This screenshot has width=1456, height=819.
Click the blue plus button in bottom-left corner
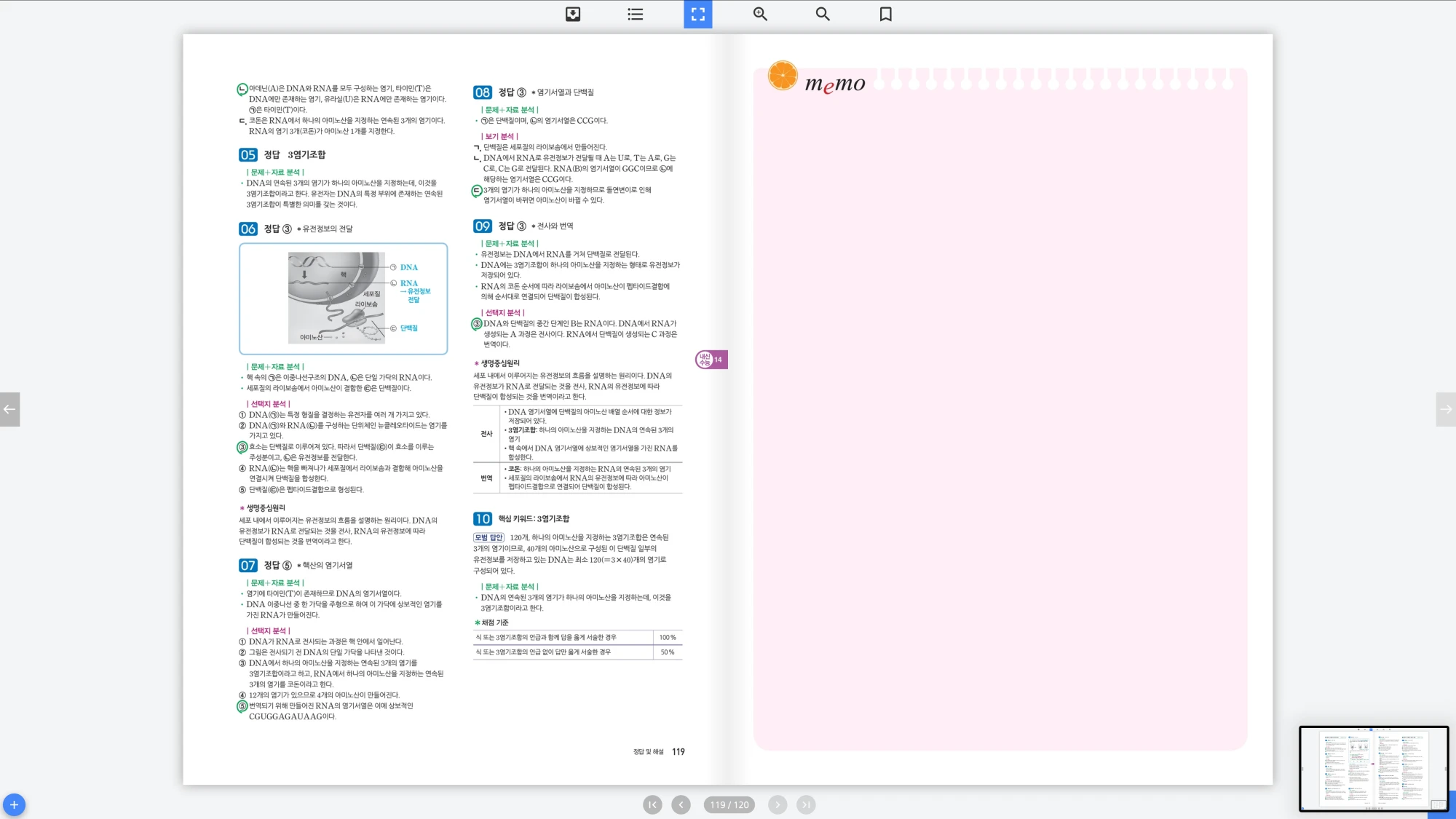[x=14, y=804]
